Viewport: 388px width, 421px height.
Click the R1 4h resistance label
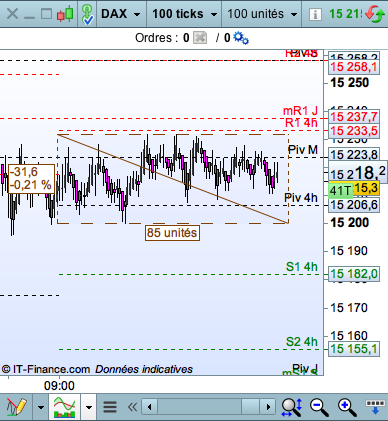click(301, 123)
